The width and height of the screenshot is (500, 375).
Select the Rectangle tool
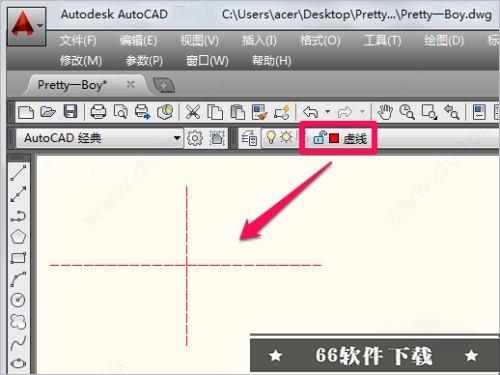[x=18, y=258]
